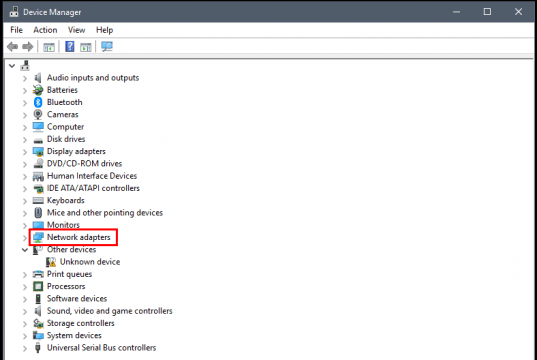Expand the Network adapters node

[x=25, y=238]
